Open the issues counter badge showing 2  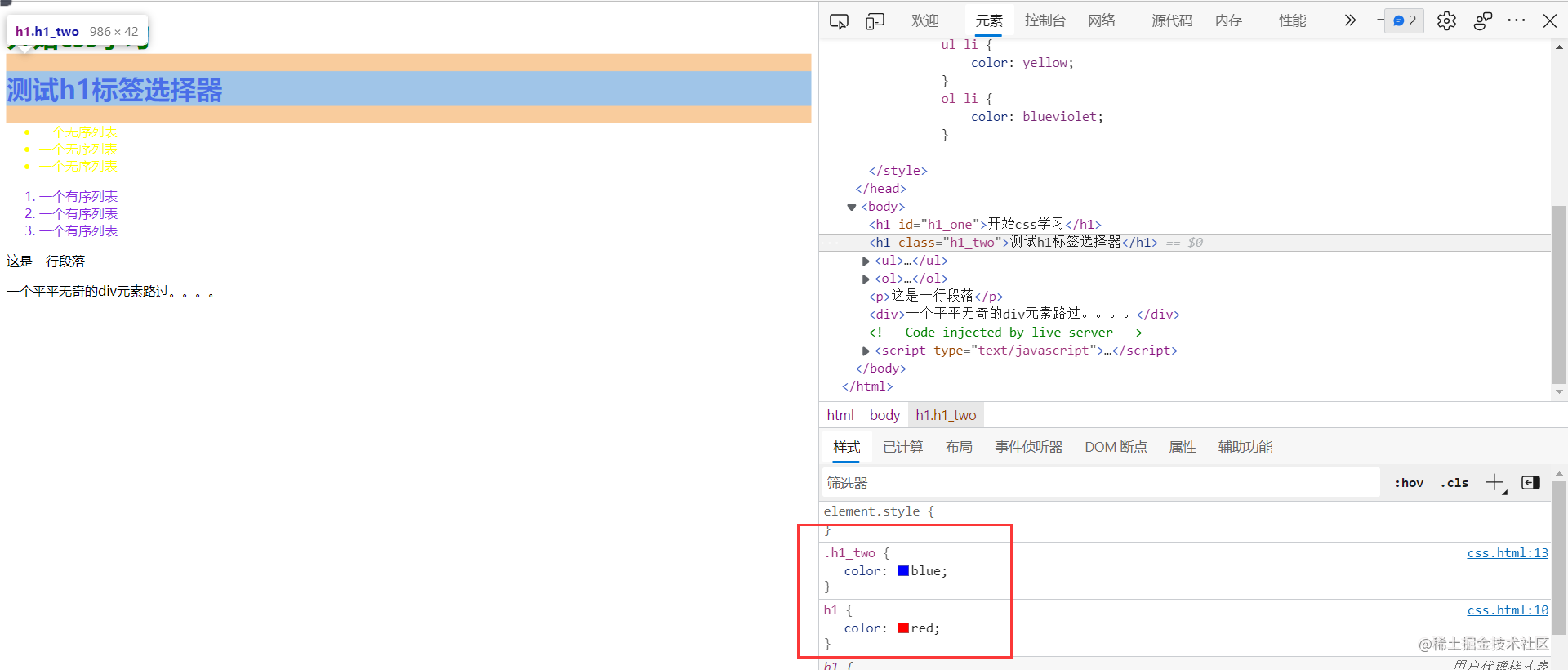coord(1405,20)
